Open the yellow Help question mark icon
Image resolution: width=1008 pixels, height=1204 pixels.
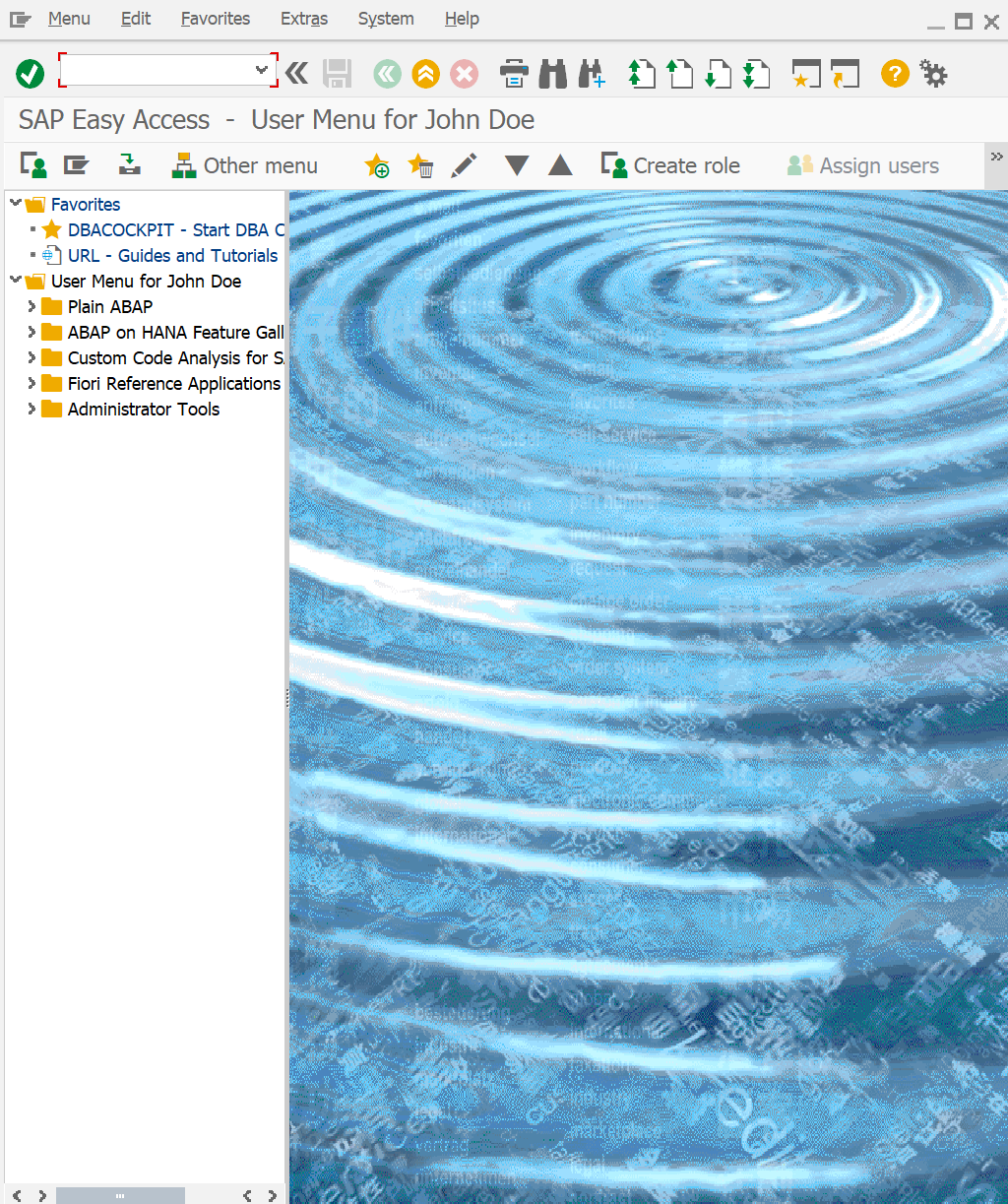(x=895, y=74)
